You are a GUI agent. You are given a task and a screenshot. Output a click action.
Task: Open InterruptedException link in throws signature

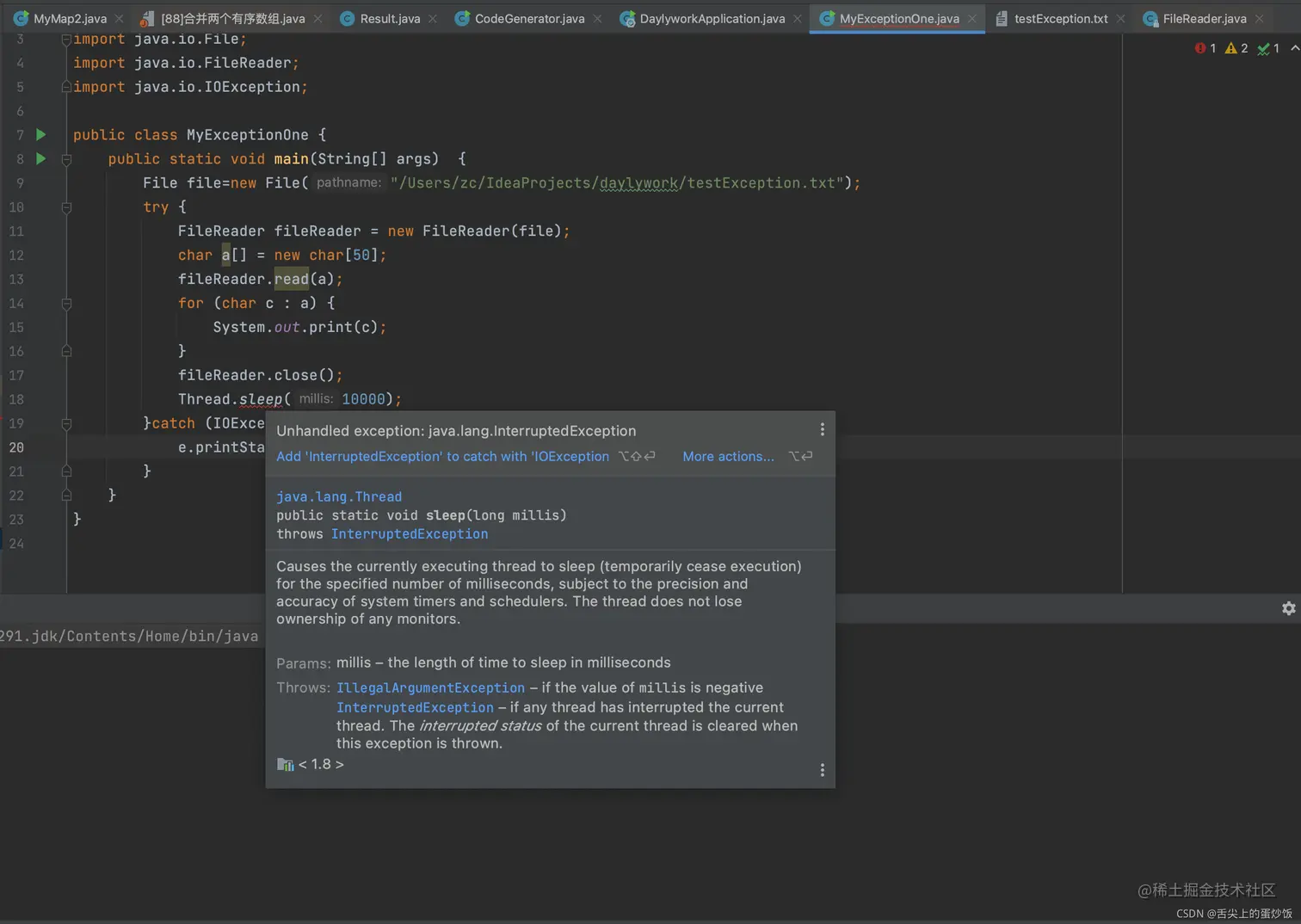click(410, 533)
